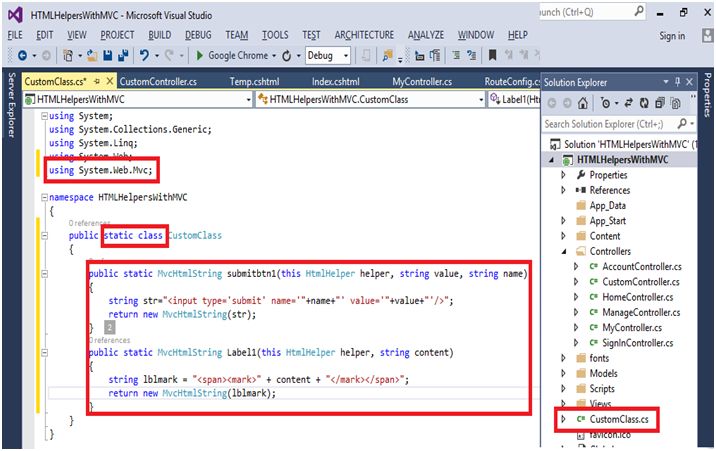Start debugging with the green play arrow

point(199,56)
